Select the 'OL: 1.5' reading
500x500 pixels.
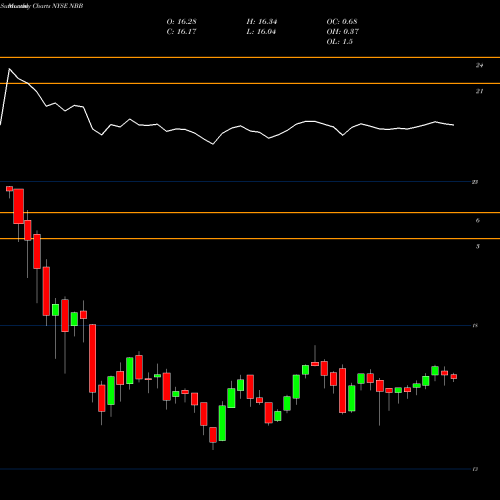tap(339, 42)
